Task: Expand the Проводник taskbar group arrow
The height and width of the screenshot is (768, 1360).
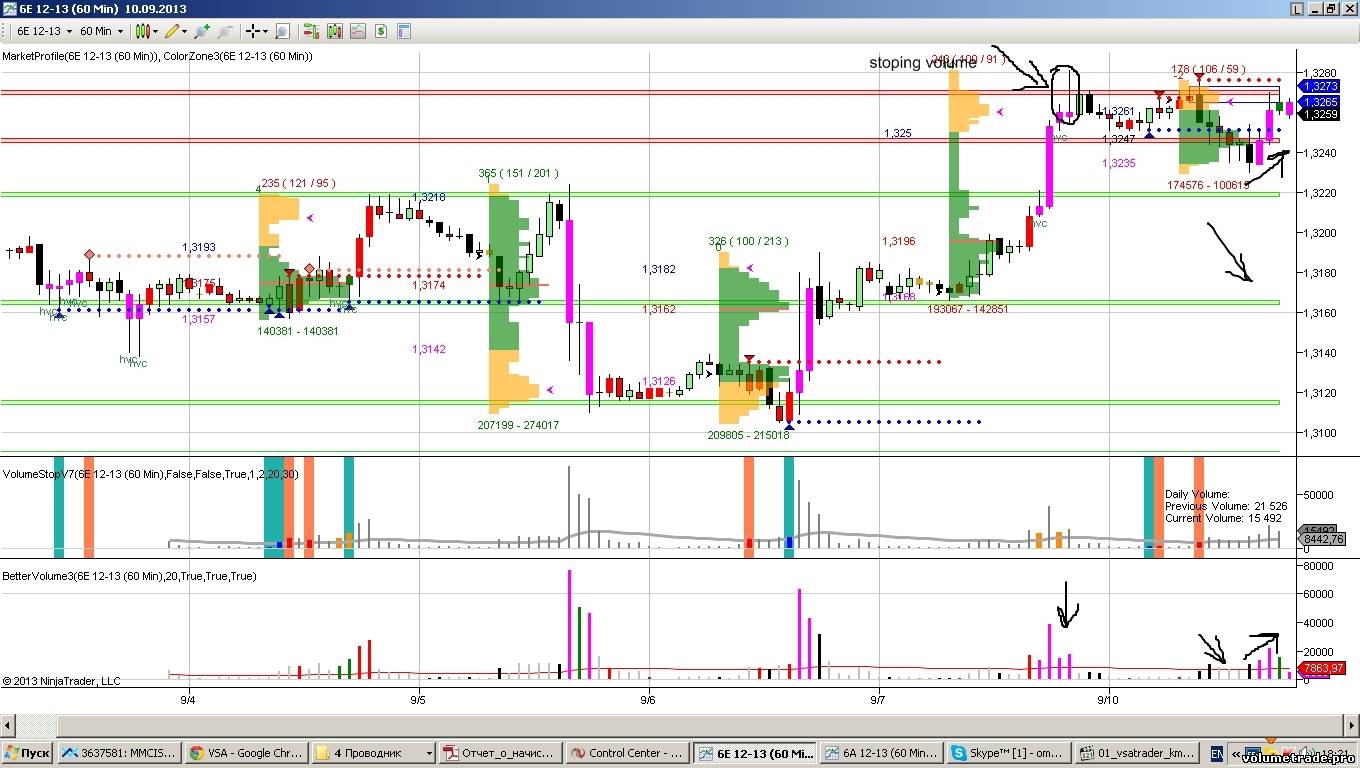Action: 430,753
